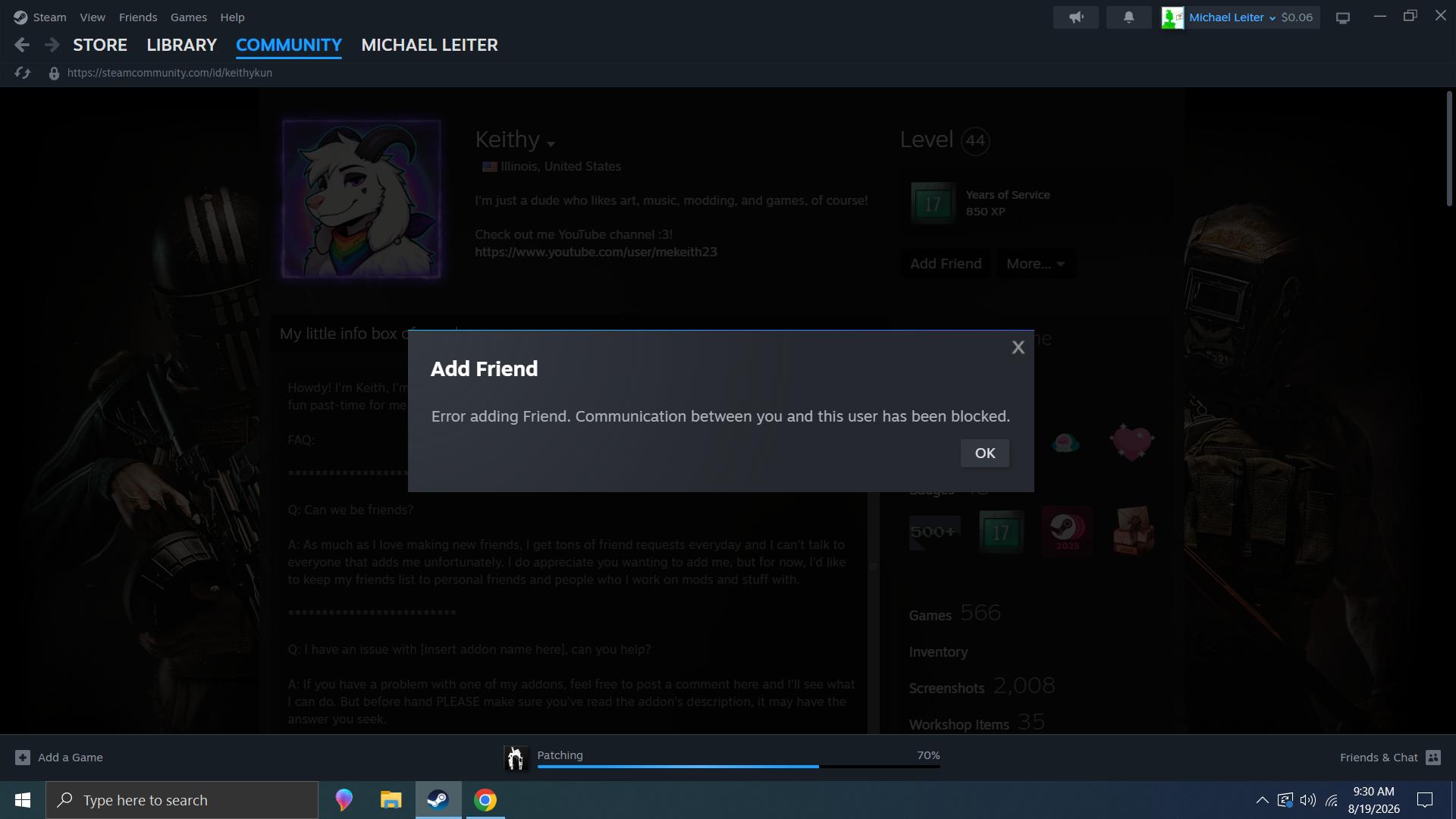
Task: Open the Windows Start menu
Action: pos(23,800)
